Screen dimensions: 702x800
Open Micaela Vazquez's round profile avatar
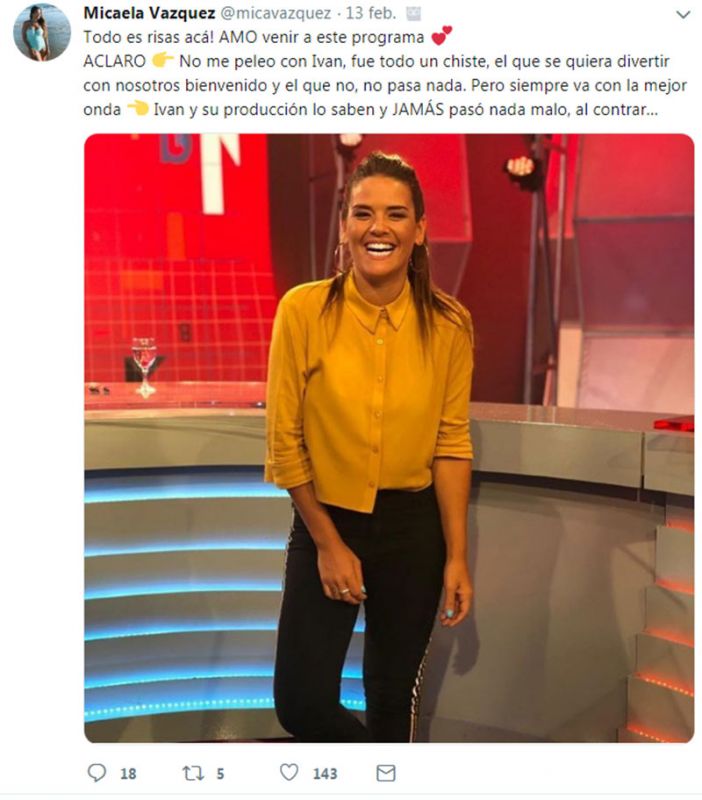pos(42,33)
